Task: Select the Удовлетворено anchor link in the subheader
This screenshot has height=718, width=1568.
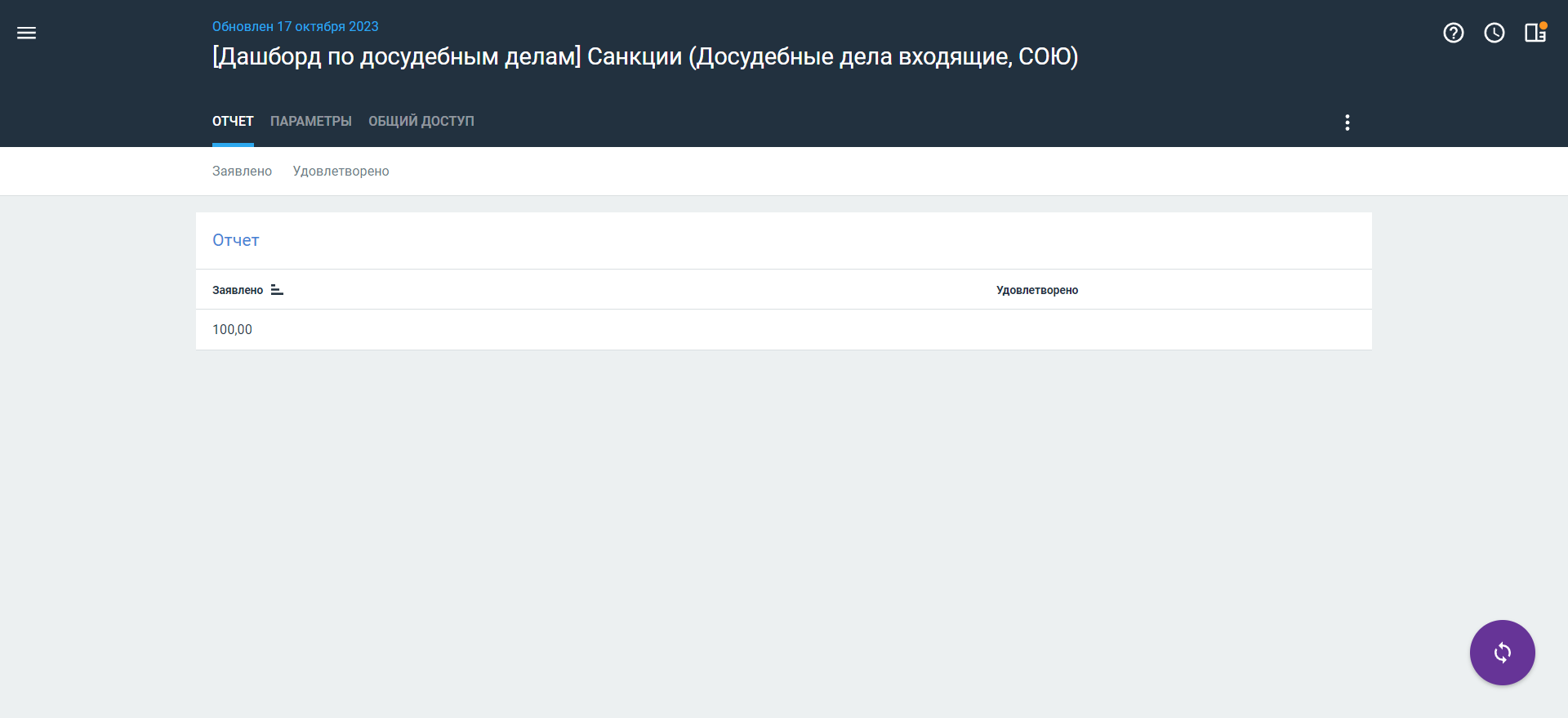Action: 341,171
